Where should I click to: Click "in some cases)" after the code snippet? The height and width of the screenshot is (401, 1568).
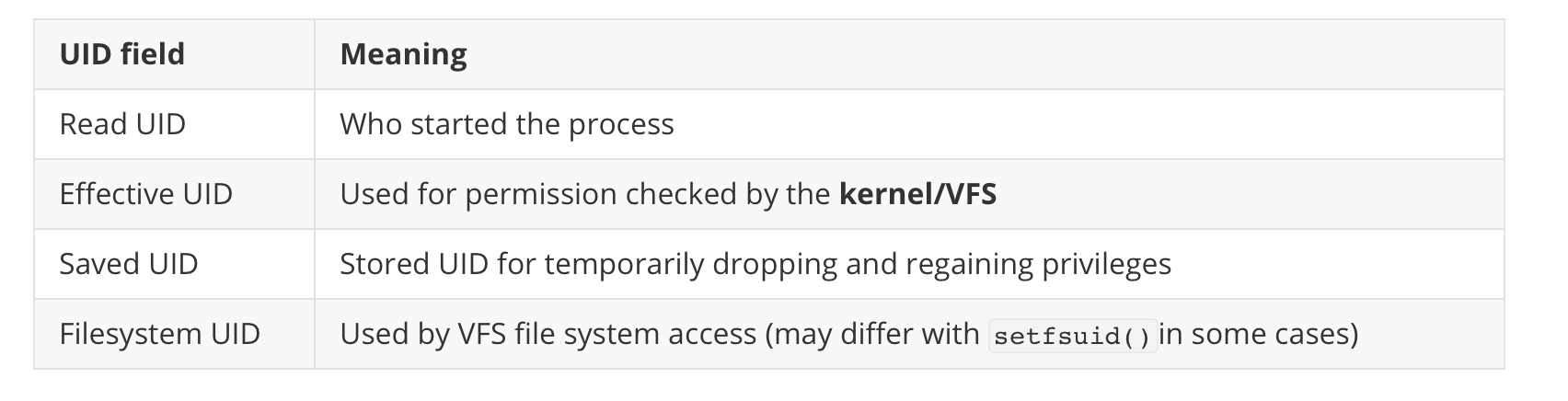[x=1258, y=334]
